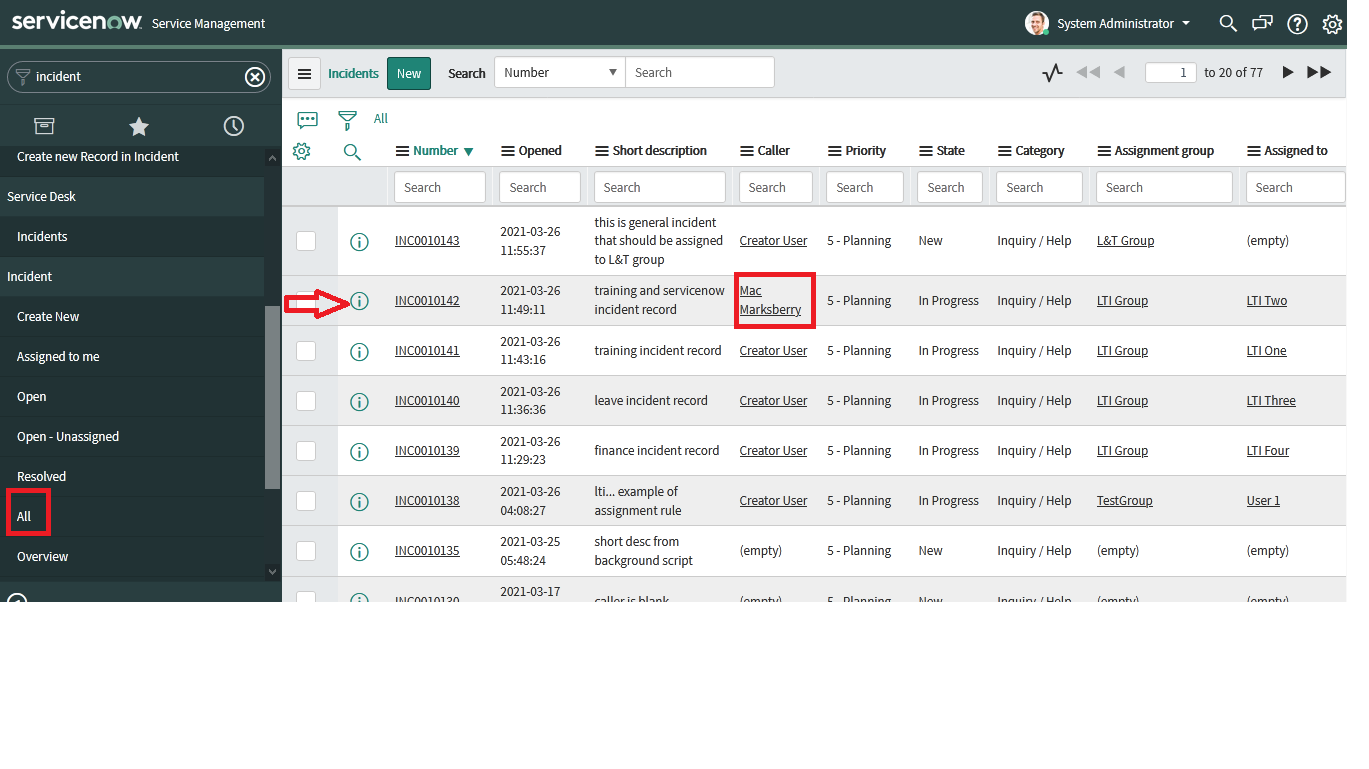Toggle column search magnifier icon
The image size is (1369, 769).
click(x=352, y=152)
